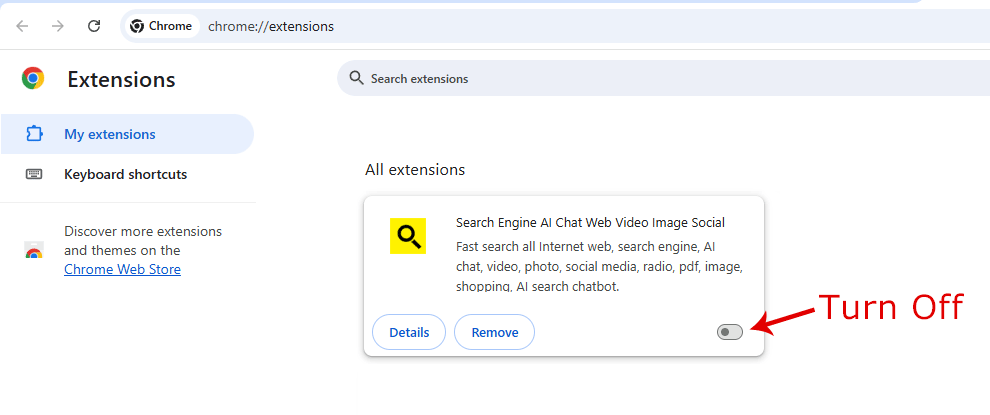The image size is (990, 415).
Task: Open Details for Search Engine extension
Action: 408,332
